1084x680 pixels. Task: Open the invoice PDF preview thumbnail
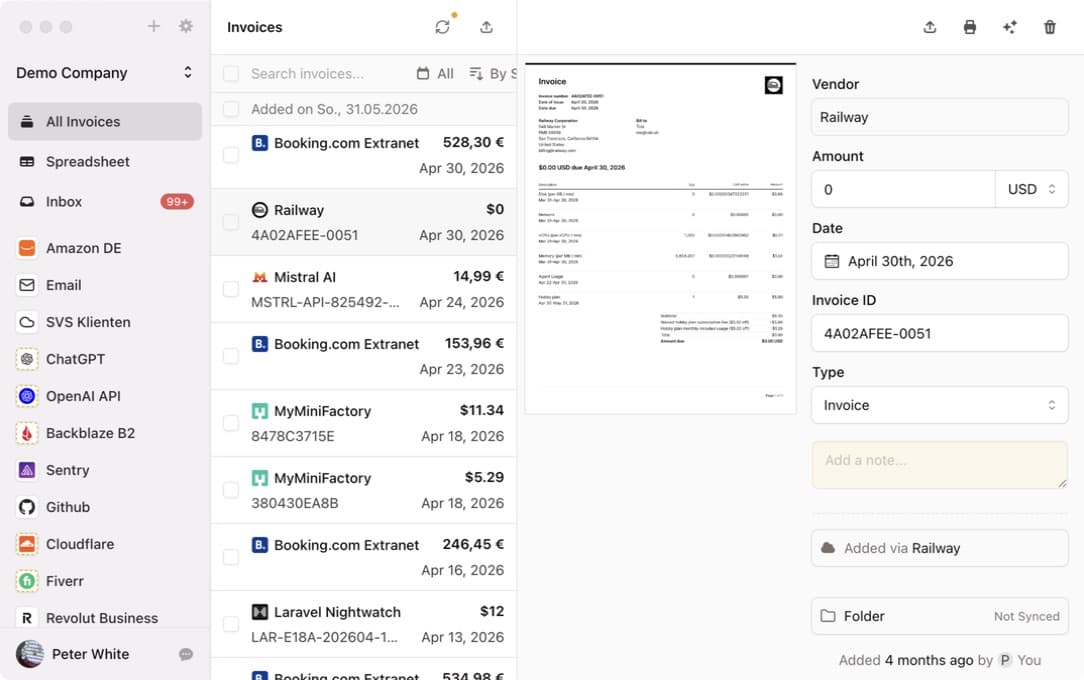[660, 239]
